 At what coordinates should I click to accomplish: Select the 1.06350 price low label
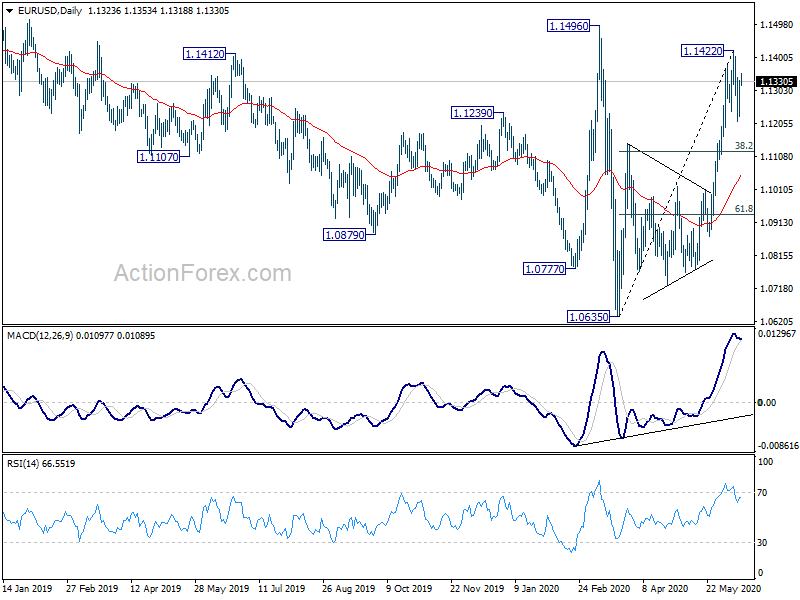[588, 316]
